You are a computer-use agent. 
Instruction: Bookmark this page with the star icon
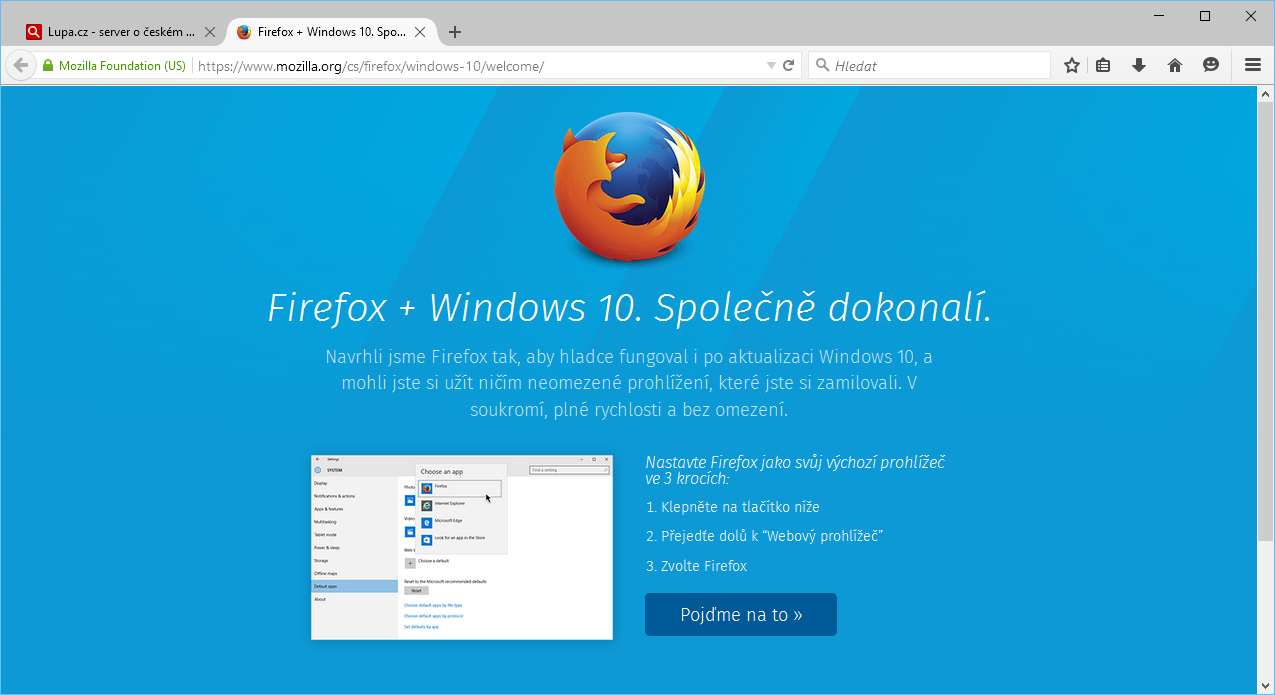(1072, 65)
